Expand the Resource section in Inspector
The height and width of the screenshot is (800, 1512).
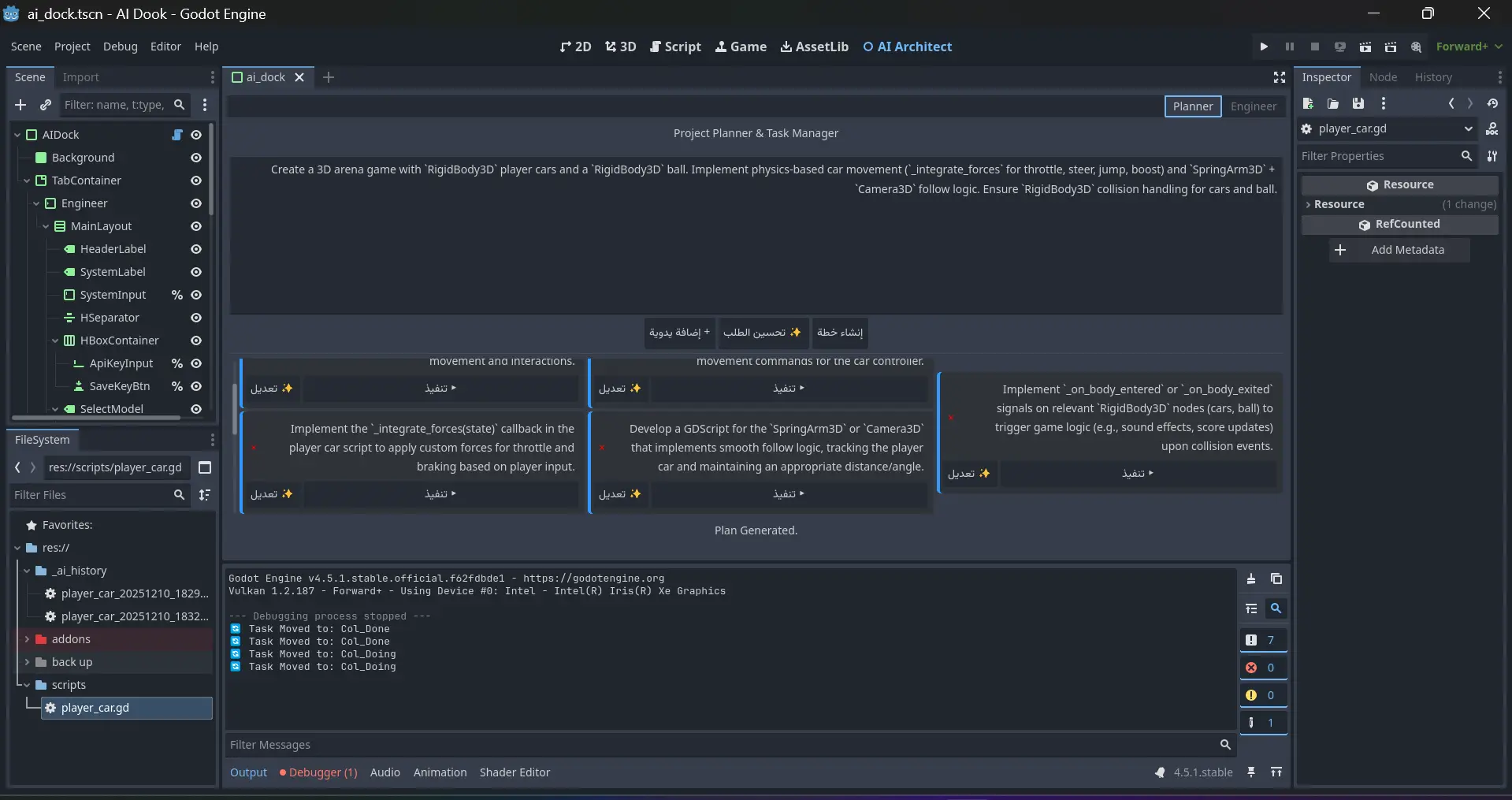1310,204
